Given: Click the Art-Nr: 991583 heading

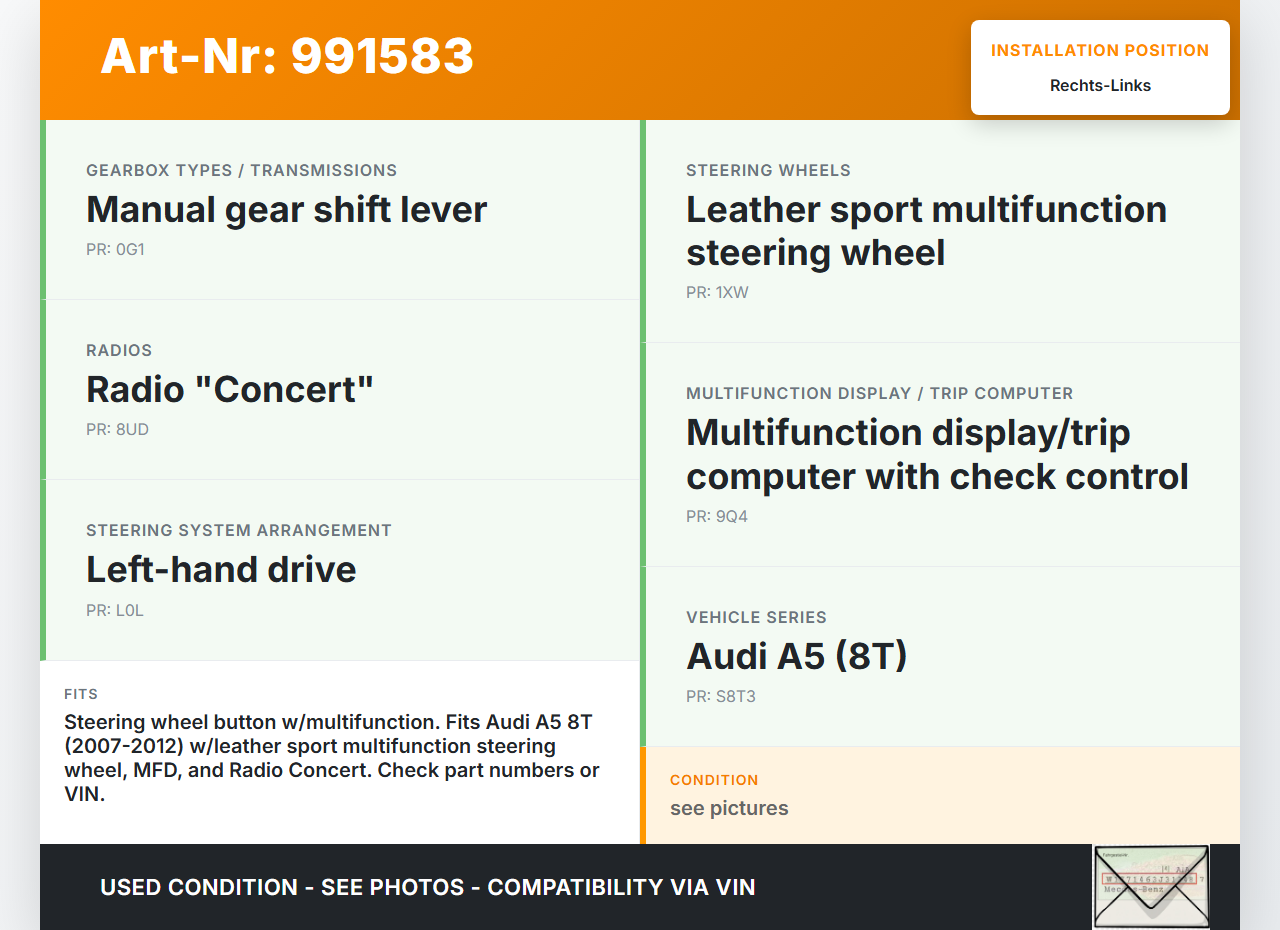Looking at the screenshot, I should [x=287, y=56].
